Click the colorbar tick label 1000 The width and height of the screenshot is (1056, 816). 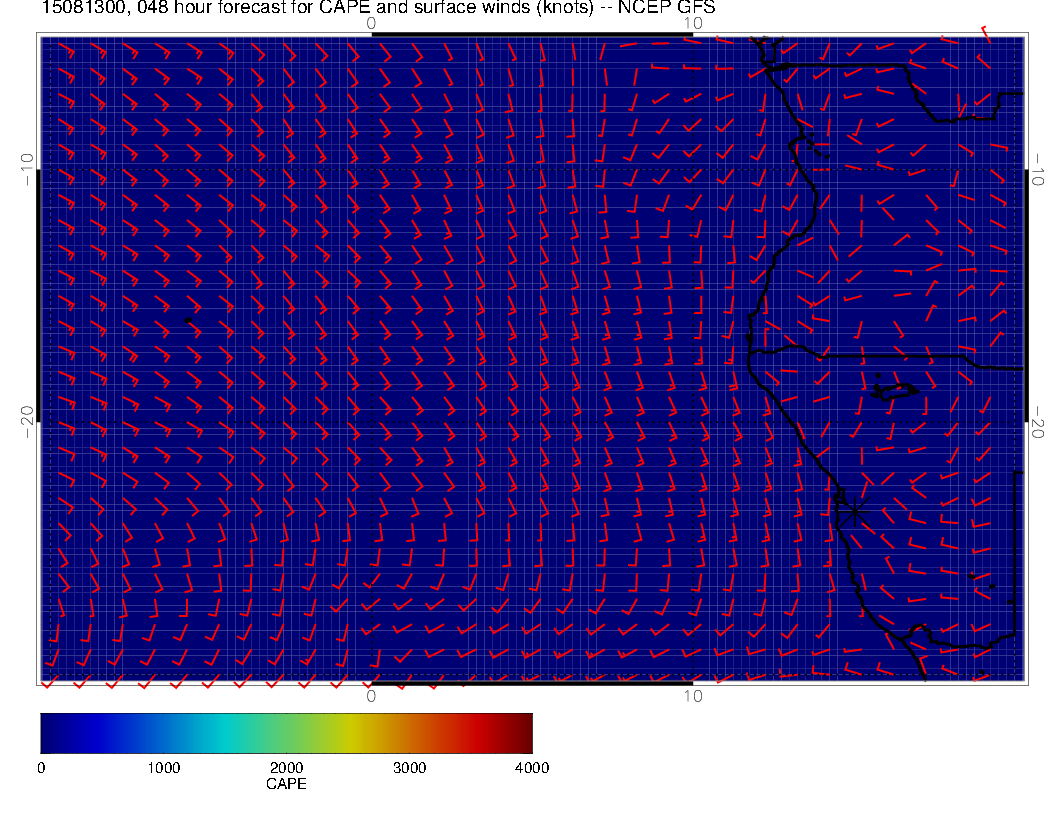coord(163,767)
